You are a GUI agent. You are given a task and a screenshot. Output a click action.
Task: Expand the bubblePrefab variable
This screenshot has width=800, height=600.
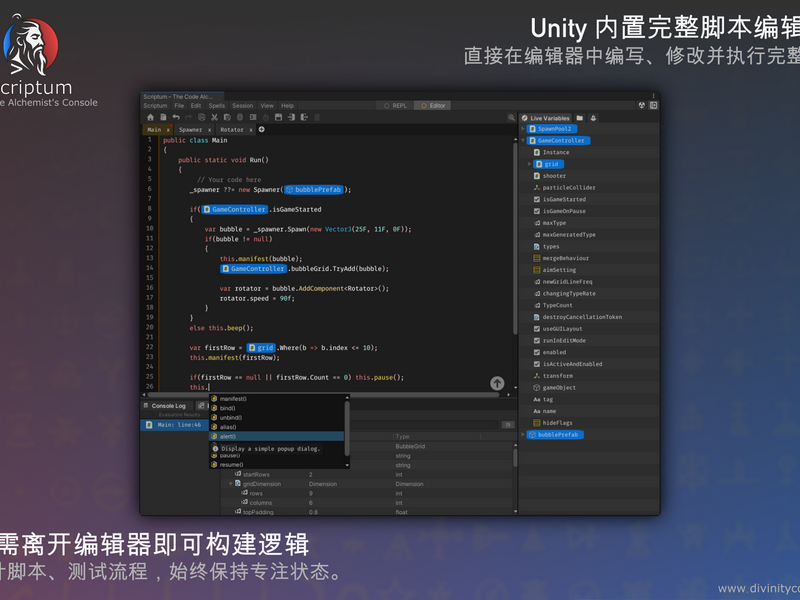click(x=523, y=435)
